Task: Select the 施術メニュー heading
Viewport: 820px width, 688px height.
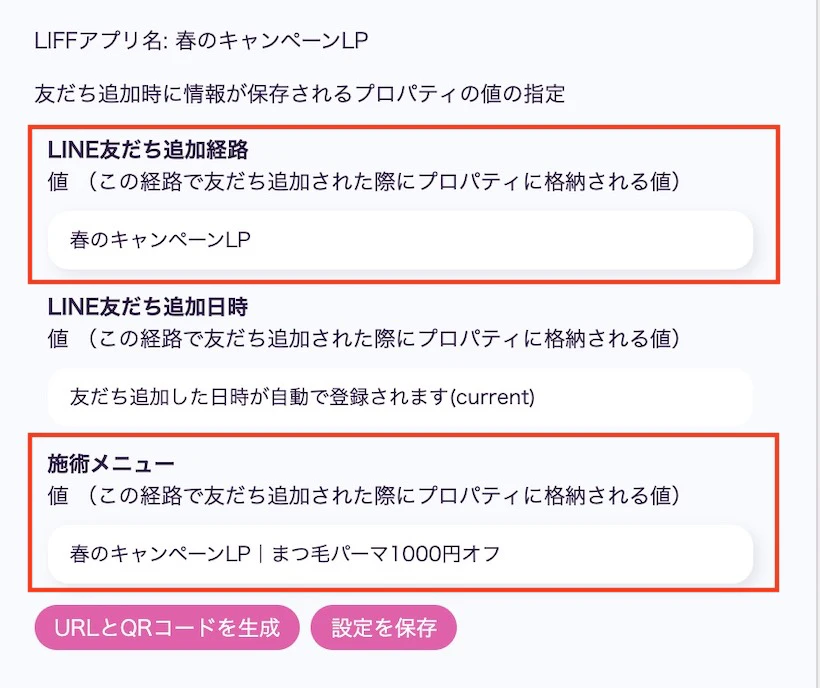Action: (x=111, y=464)
